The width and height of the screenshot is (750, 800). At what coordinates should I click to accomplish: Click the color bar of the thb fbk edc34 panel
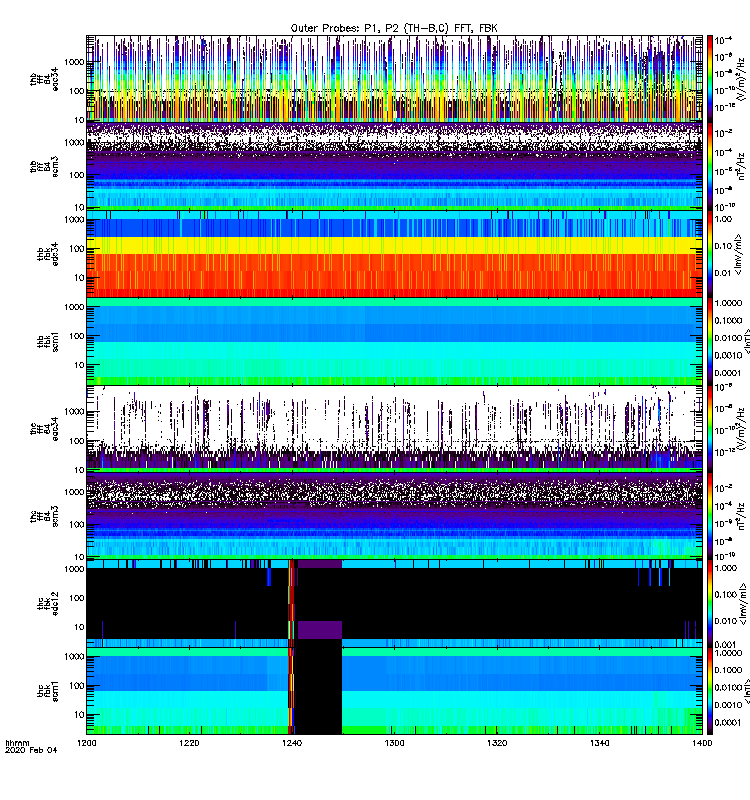pos(709,254)
